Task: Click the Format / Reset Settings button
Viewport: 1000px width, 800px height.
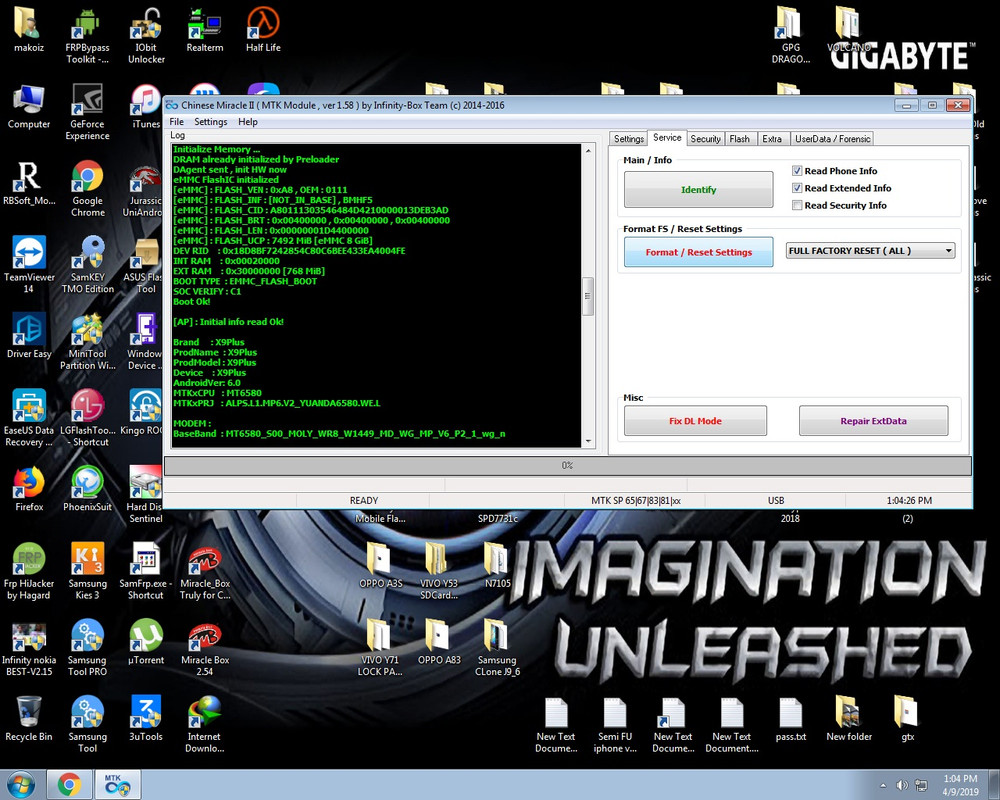Action: (x=698, y=252)
